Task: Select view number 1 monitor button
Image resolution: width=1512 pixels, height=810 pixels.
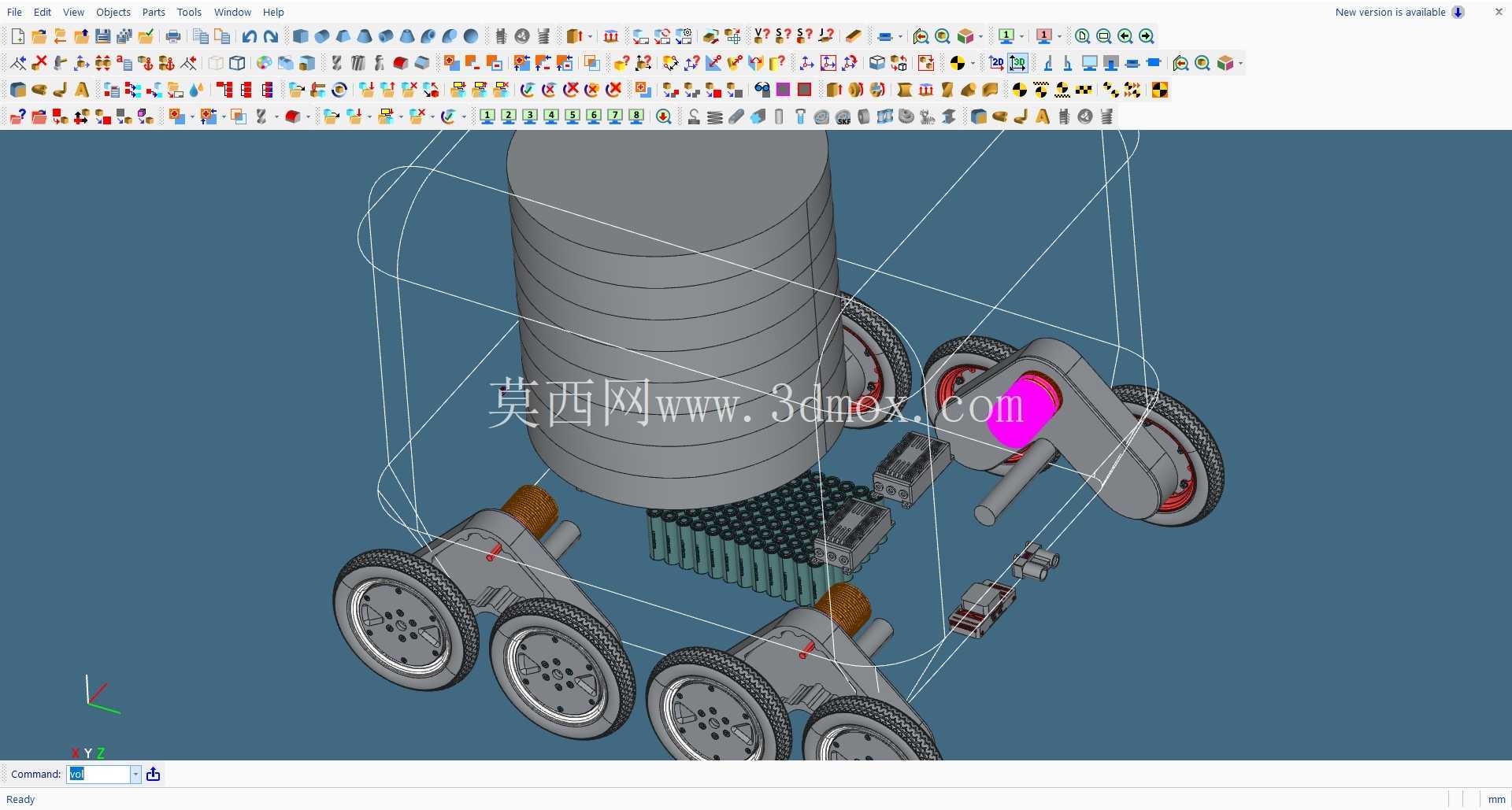Action: coord(487,117)
